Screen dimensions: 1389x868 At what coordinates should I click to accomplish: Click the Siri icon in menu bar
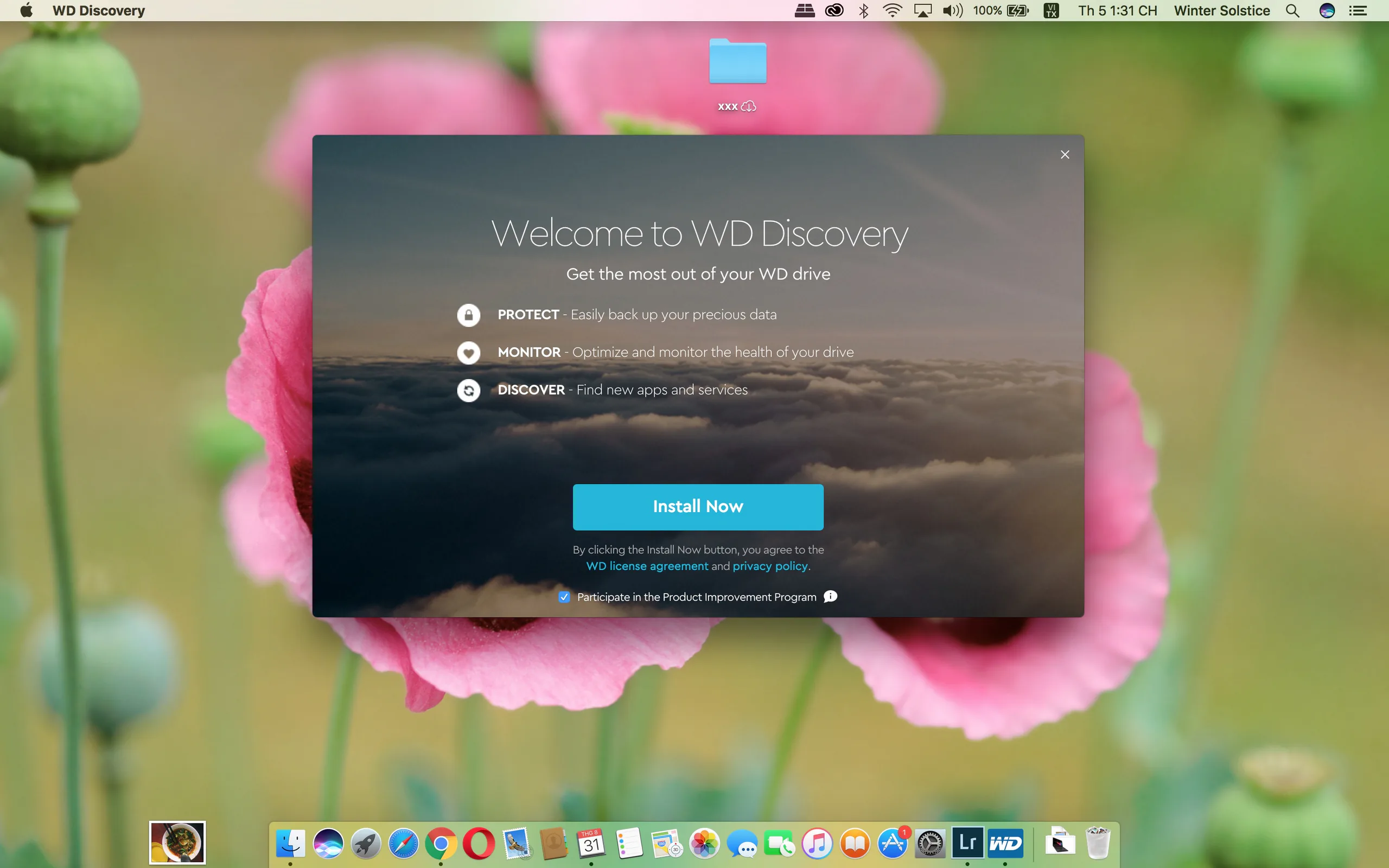1327,10
